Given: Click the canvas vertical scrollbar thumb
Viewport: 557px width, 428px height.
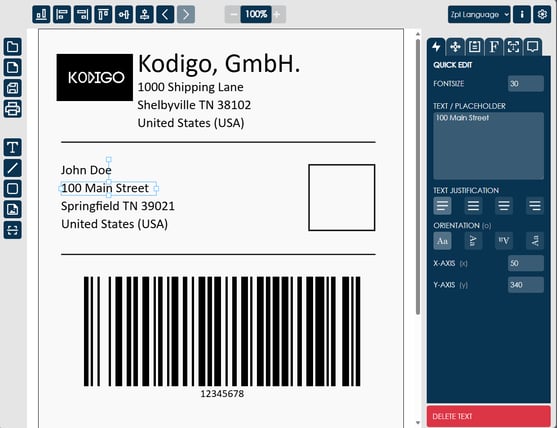Looking at the screenshot, I should 418,177.
